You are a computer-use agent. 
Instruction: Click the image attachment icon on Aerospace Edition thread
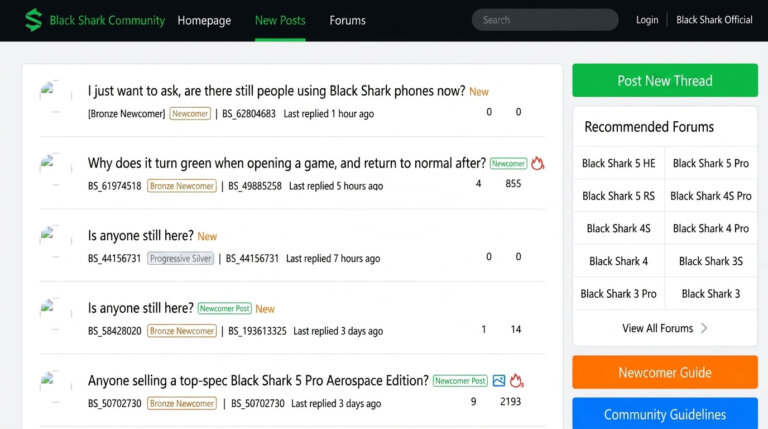pyautogui.click(x=499, y=381)
